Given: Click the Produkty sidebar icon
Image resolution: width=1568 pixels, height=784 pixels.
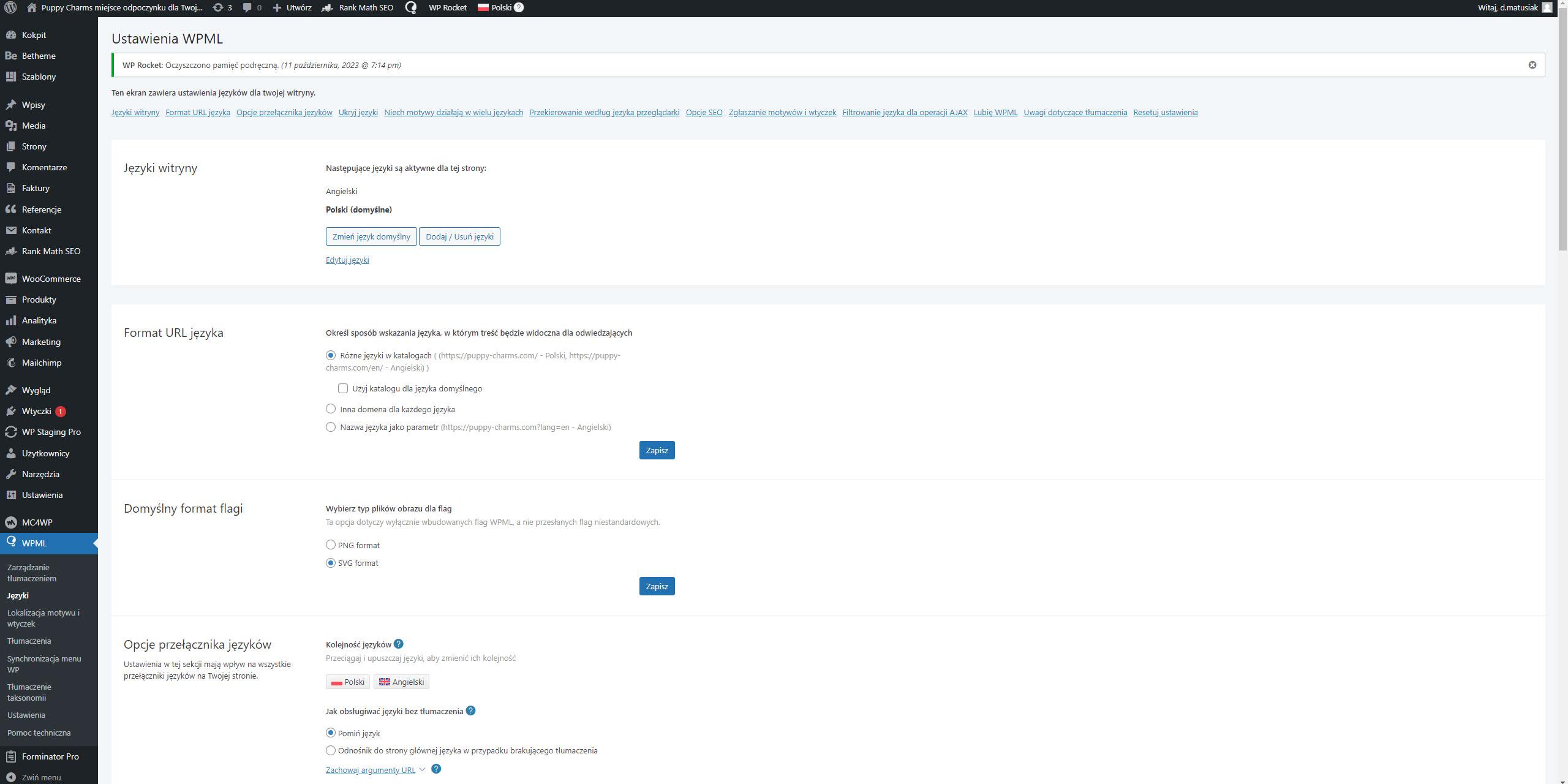Looking at the screenshot, I should [10, 300].
